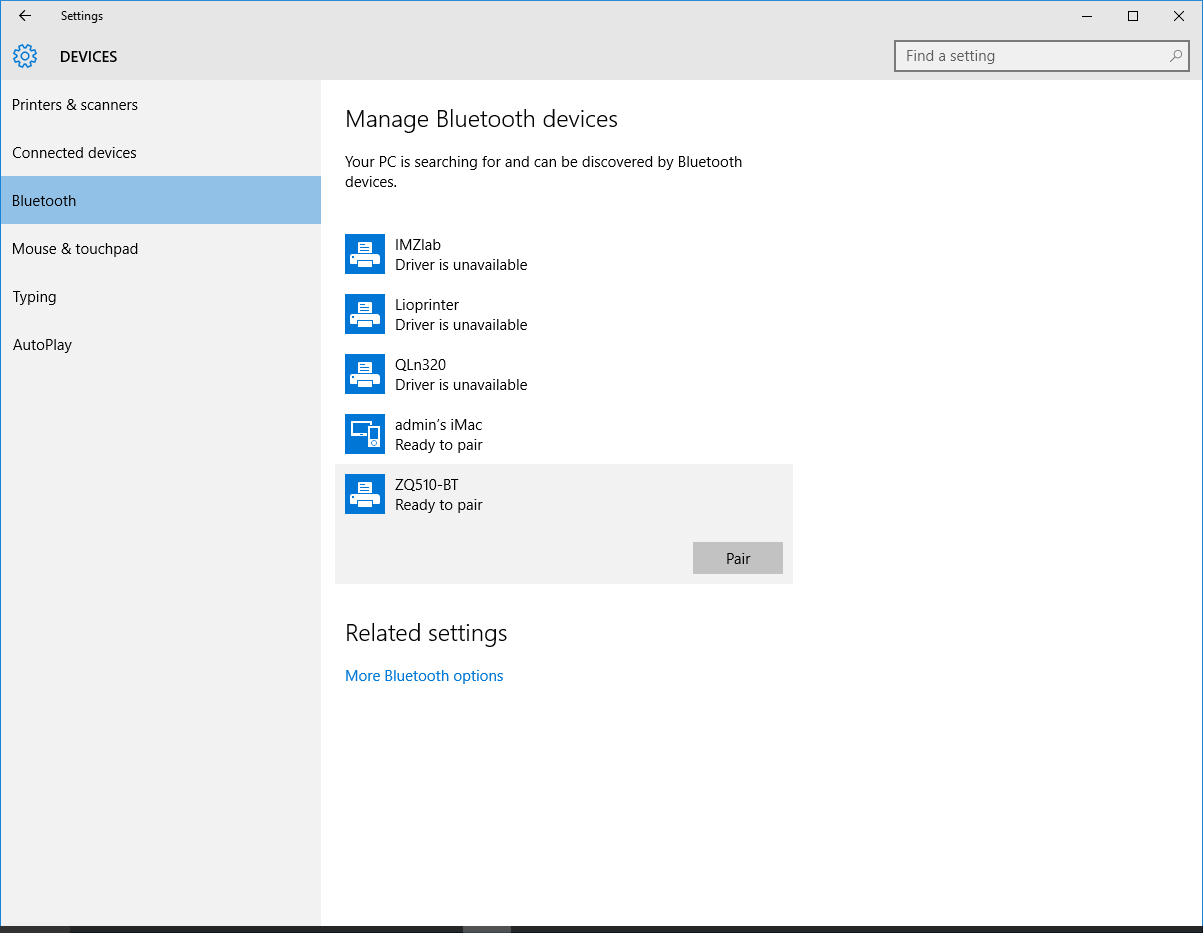The height and width of the screenshot is (933, 1203).
Task: Click the search magnifier icon
Action: 1176,56
